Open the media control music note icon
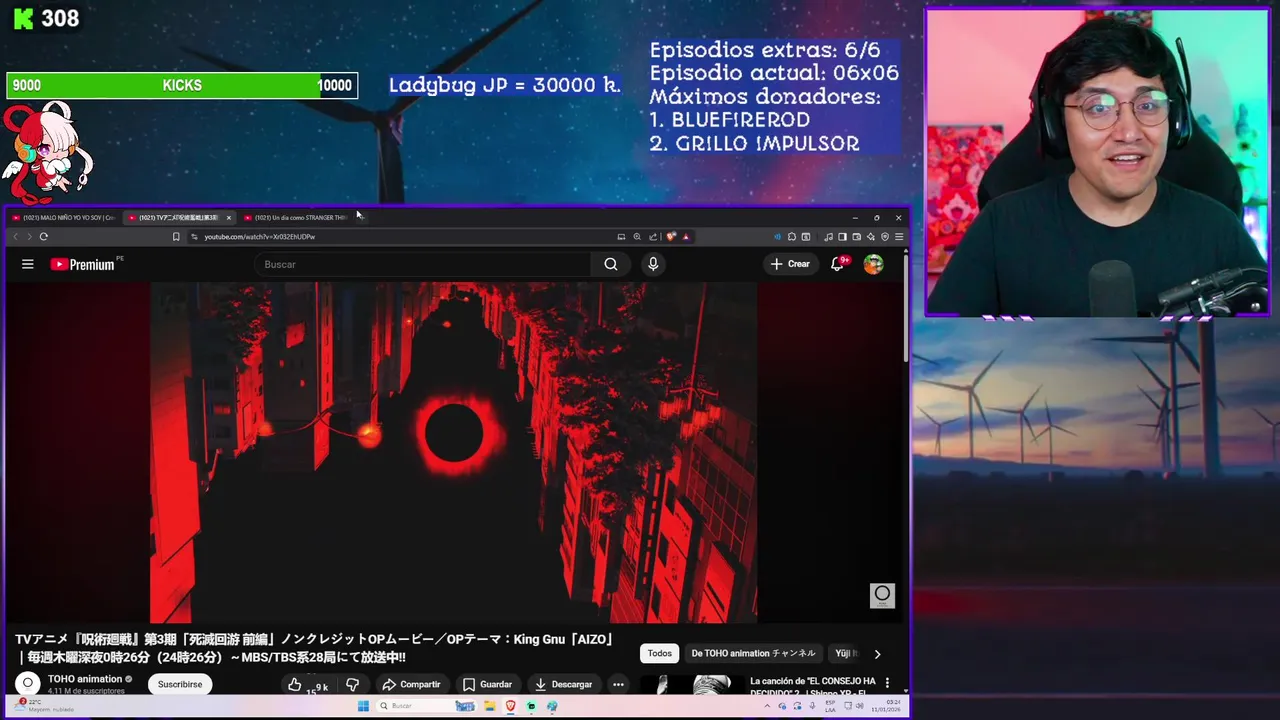Image resolution: width=1280 pixels, height=720 pixels. pyautogui.click(x=828, y=237)
